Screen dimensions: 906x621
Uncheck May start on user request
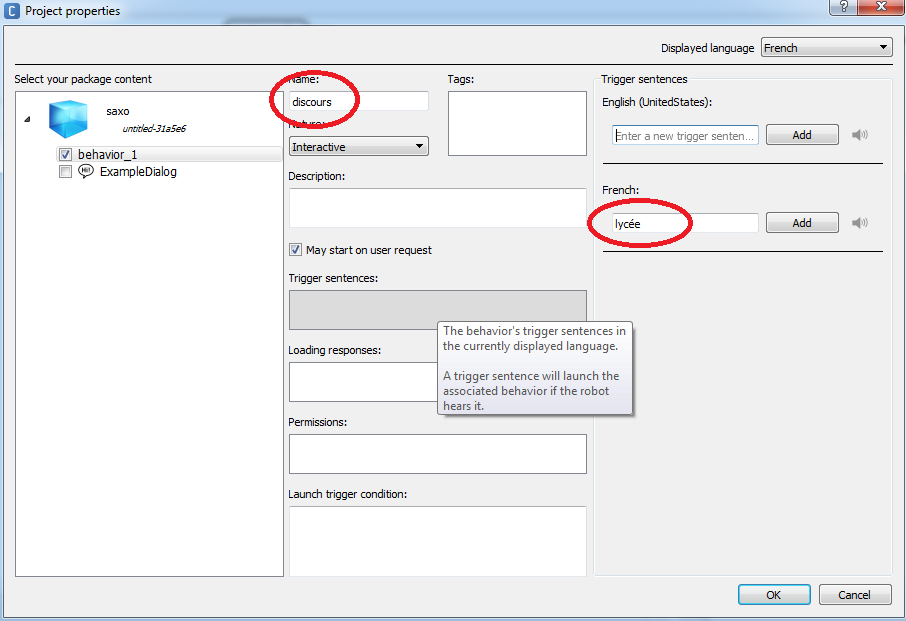(x=295, y=250)
